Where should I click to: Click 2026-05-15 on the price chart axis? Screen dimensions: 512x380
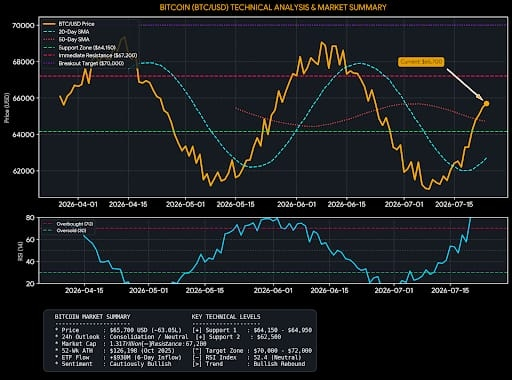(x=235, y=204)
